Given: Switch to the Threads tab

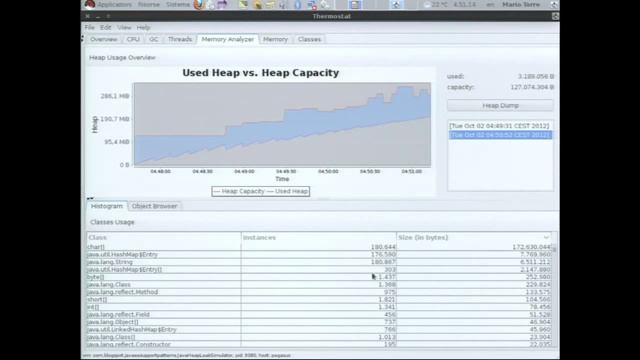Looking at the screenshot, I should coord(180,39).
